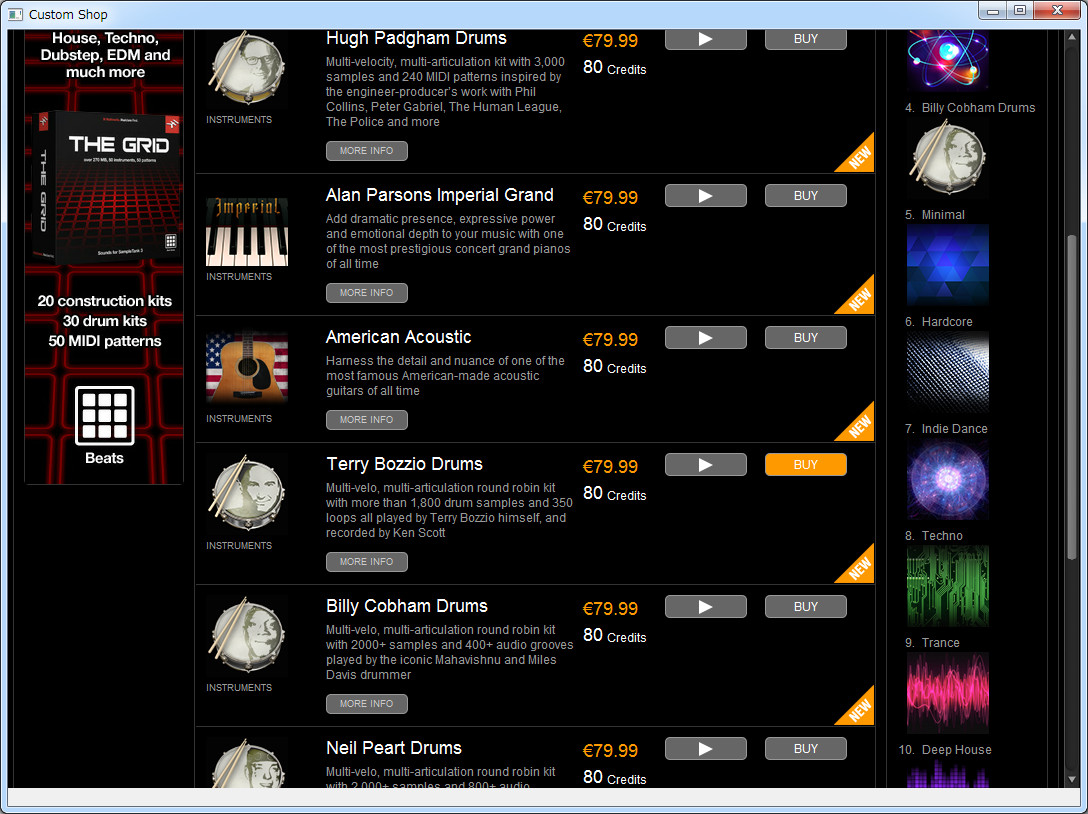Click the '8. Techno' chart label
Image resolution: width=1088 pixels, height=814 pixels.
coord(934,535)
